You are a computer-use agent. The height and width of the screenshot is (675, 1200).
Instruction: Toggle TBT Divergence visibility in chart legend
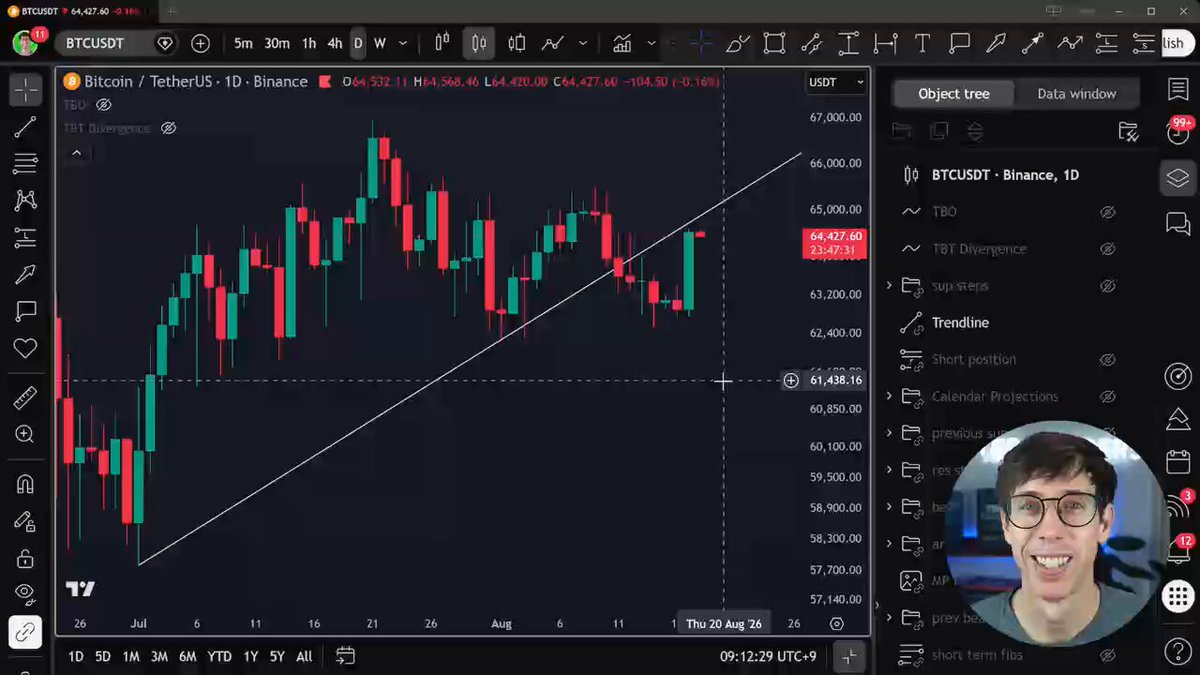click(x=168, y=128)
